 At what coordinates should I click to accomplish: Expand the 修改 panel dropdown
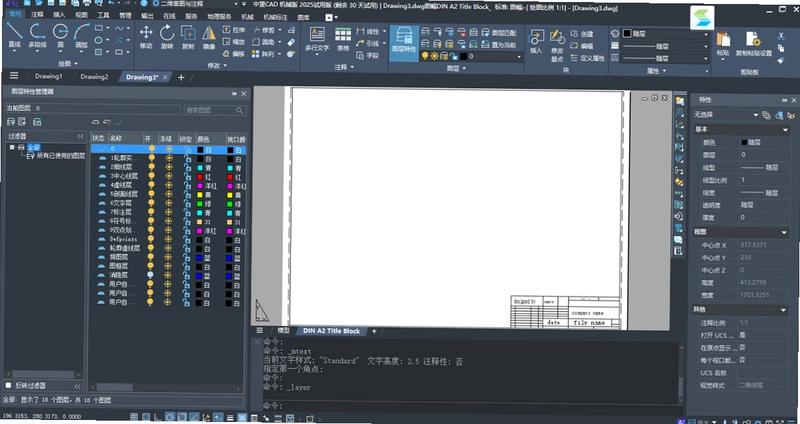[x=217, y=65]
